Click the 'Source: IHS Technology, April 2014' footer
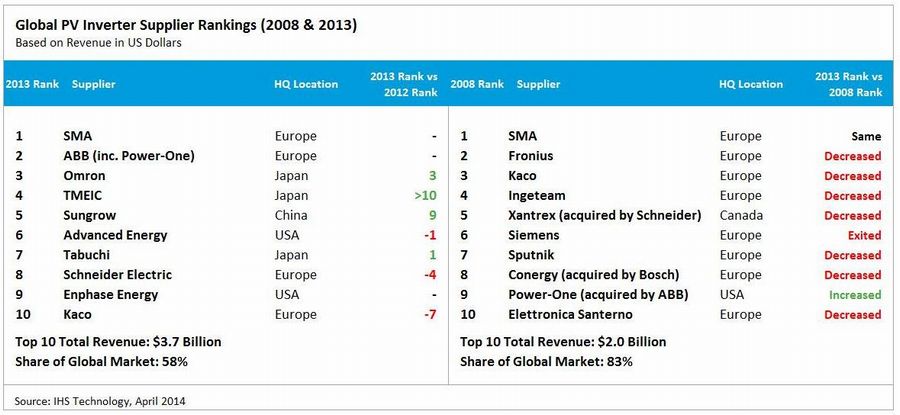Screen dimensions: 900x415 point(101,400)
